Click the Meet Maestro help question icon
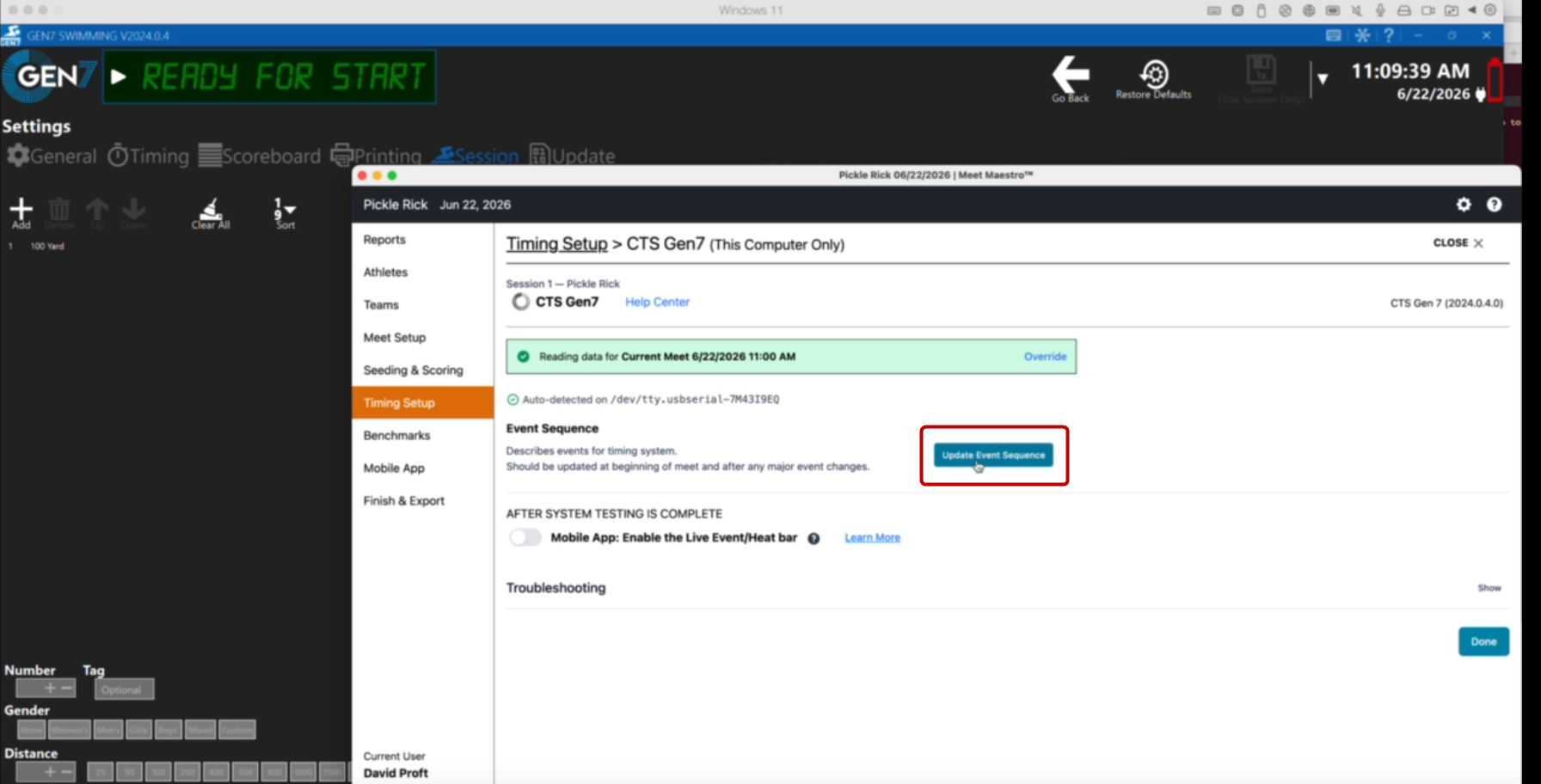 [1495, 205]
